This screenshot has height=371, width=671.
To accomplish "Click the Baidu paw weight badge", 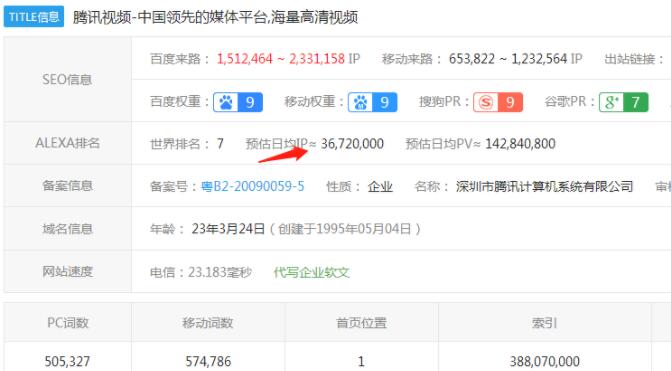I will tap(238, 102).
